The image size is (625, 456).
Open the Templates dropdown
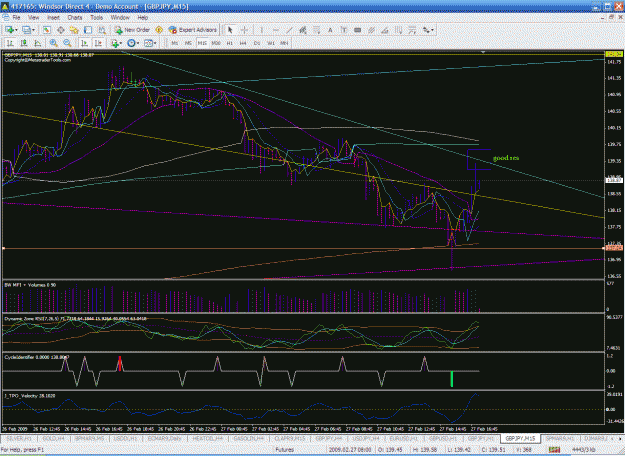coord(150,43)
